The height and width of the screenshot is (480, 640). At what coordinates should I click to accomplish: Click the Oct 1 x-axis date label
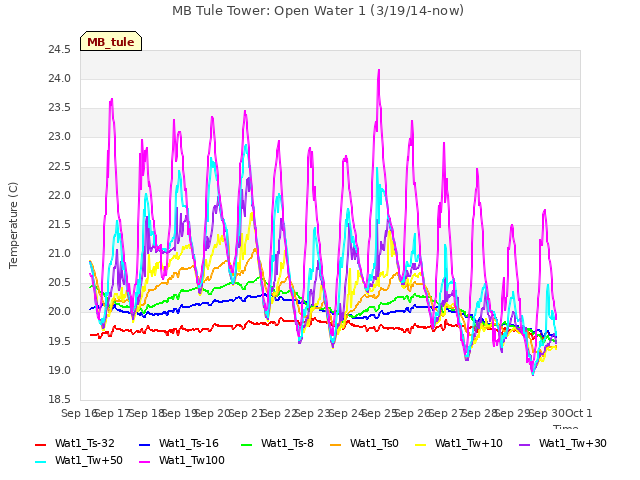tap(579, 413)
